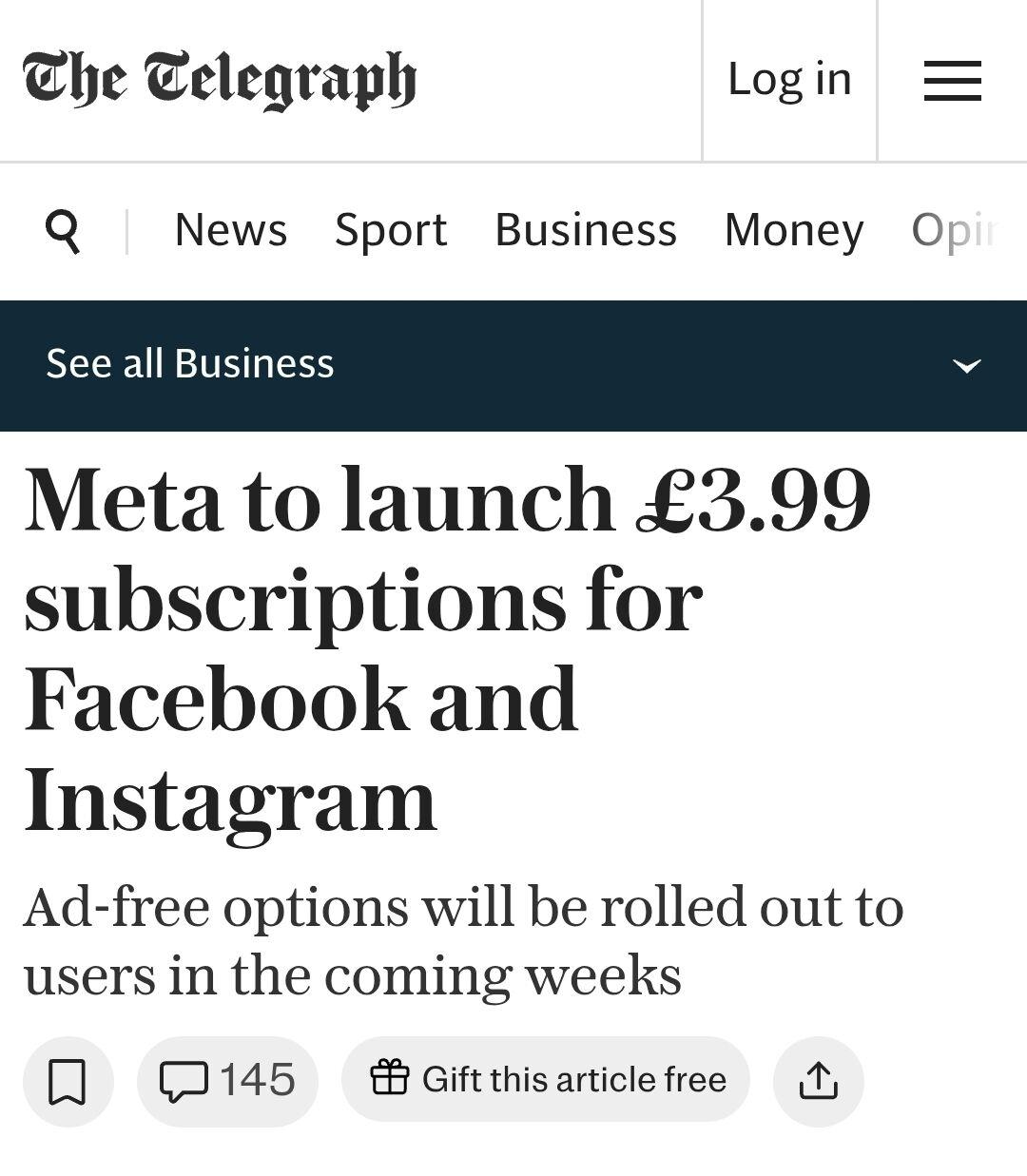Click the speech bubble comments icon

(x=183, y=1081)
